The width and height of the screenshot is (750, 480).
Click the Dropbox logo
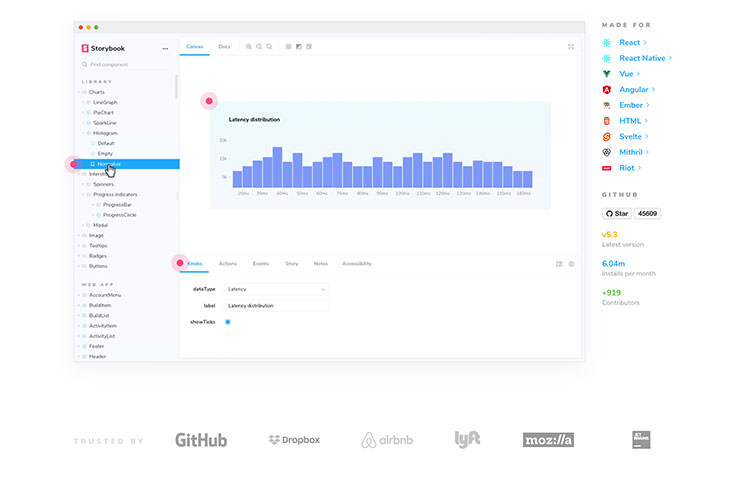click(294, 440)
